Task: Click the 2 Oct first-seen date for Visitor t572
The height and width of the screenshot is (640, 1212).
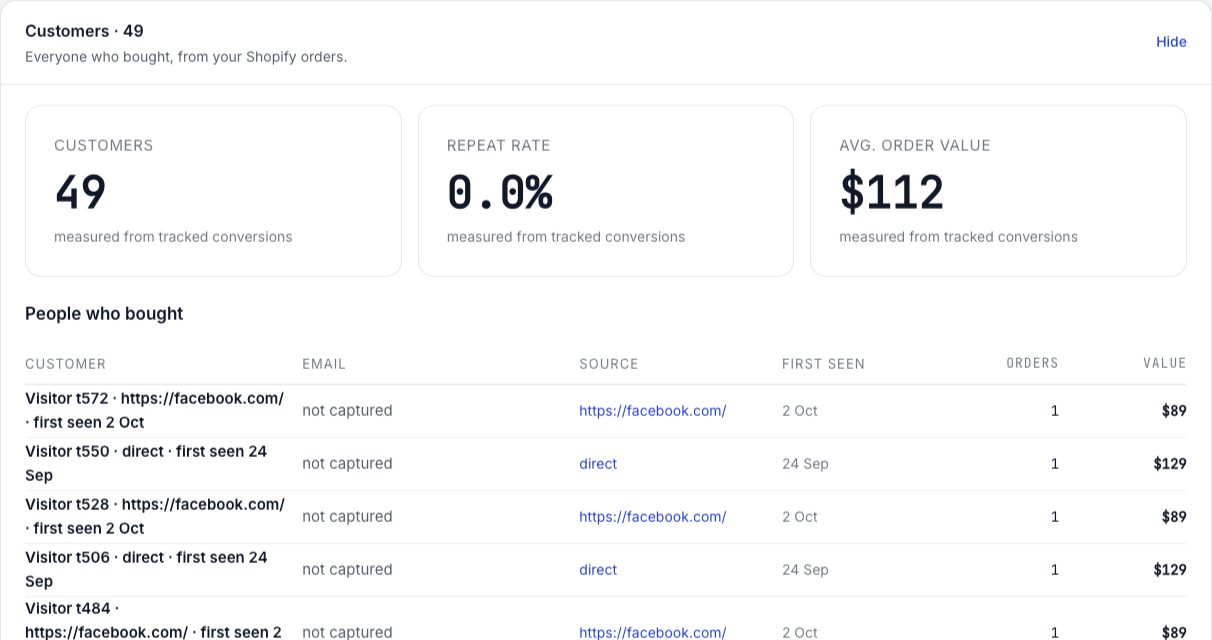Action: coord(800,411)
